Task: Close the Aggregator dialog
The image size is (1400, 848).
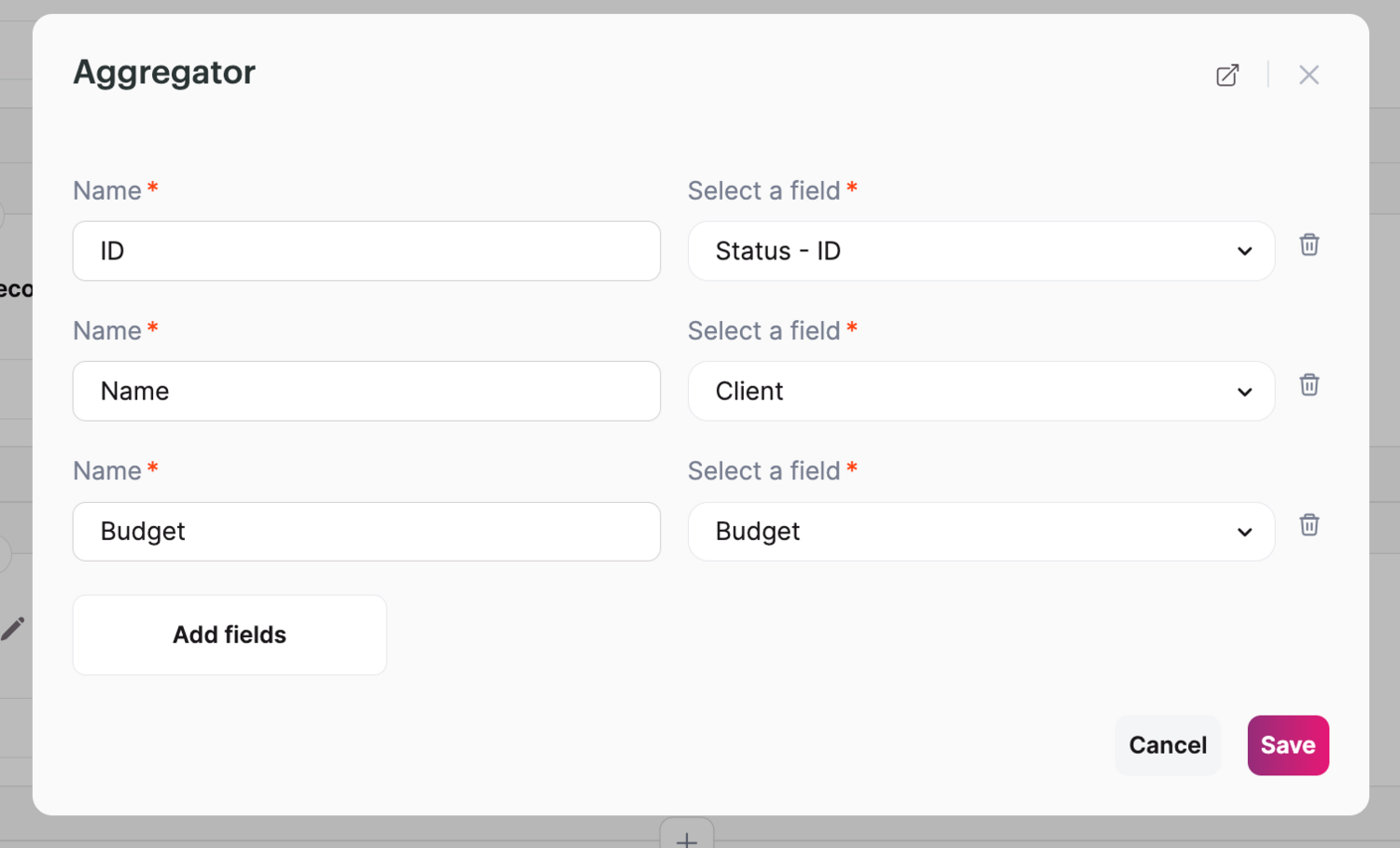Action: pos(1309,75)
